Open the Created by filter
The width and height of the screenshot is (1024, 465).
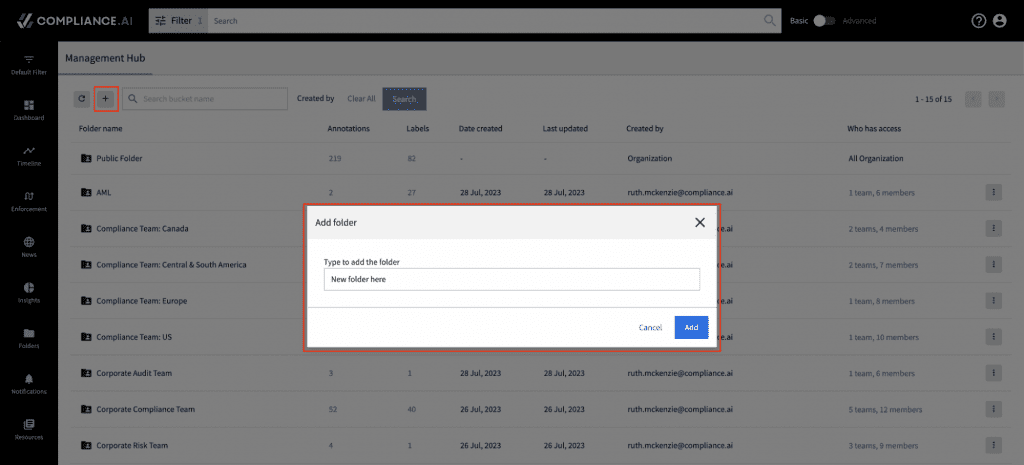[x=315, y=99]
